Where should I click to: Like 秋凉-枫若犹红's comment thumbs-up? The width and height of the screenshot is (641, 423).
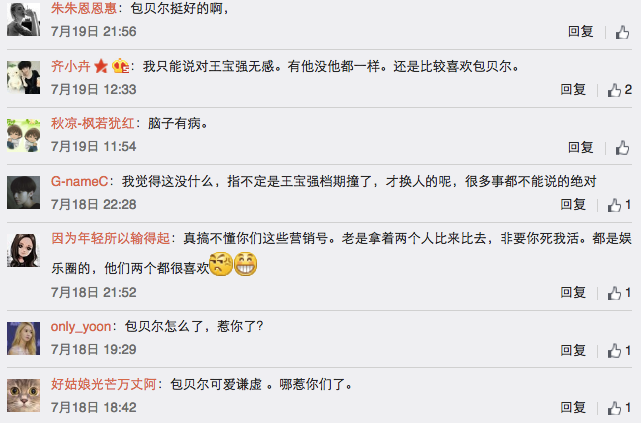[x=622, y=148]
